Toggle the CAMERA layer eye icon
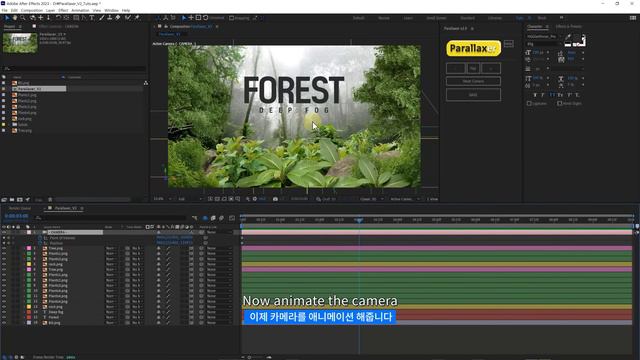 coord(4,233)
